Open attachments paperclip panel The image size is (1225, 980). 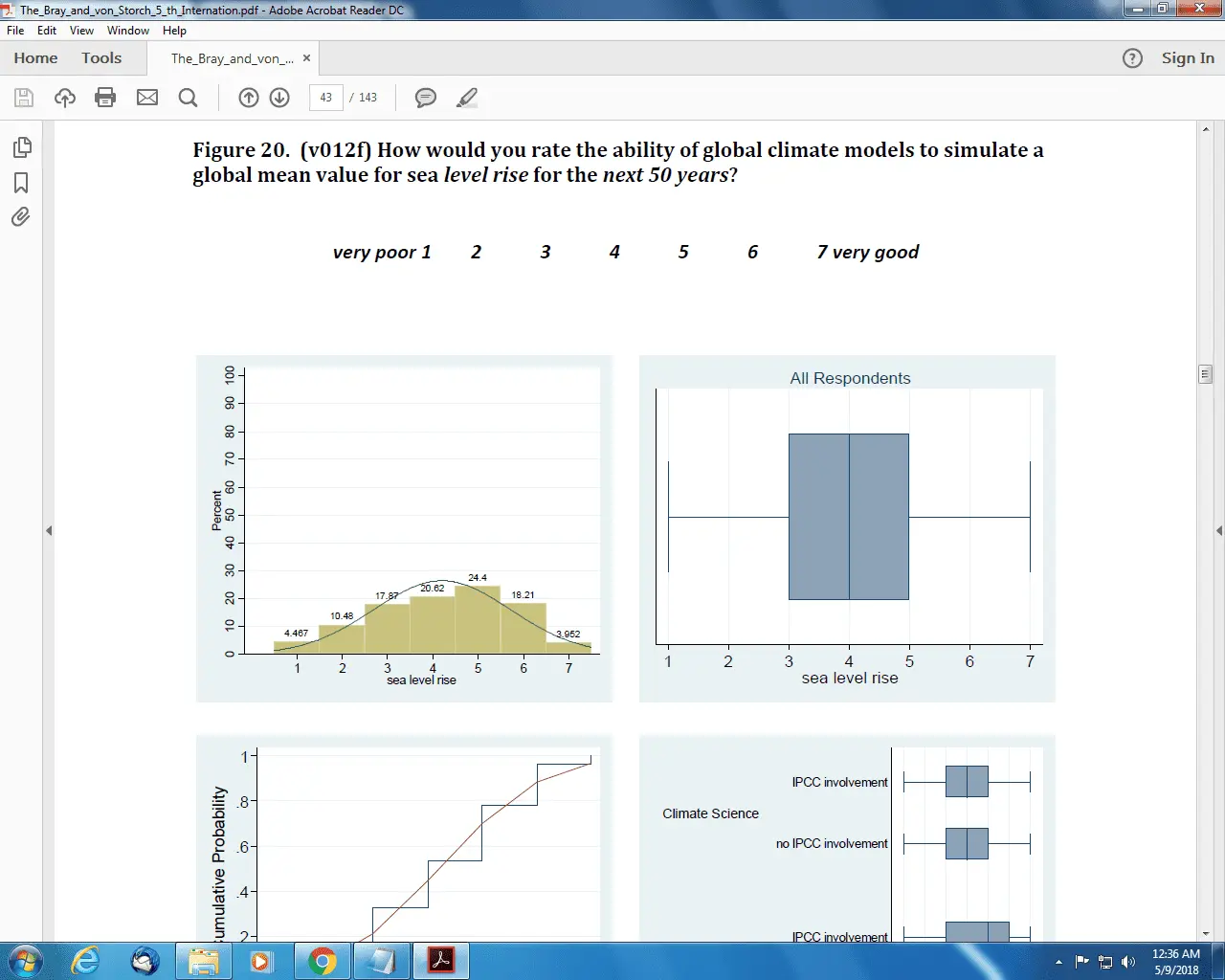[21, 217]
